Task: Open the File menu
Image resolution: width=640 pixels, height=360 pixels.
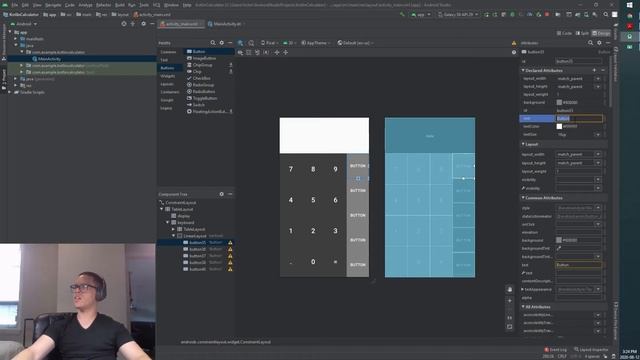Action: [x=15, y=5]
